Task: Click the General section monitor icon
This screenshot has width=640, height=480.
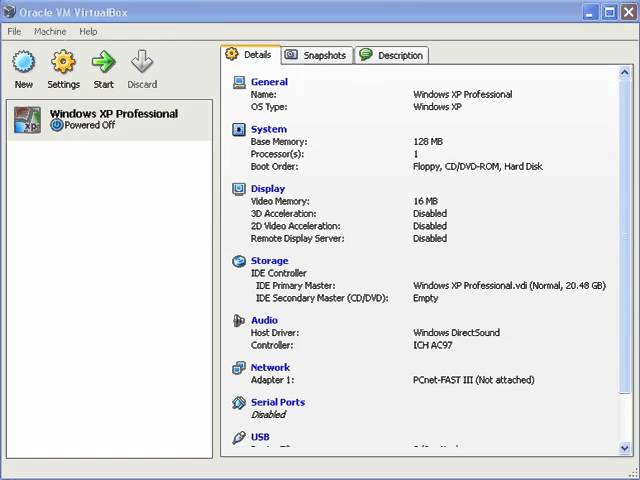Action: [x=239, y=82]
